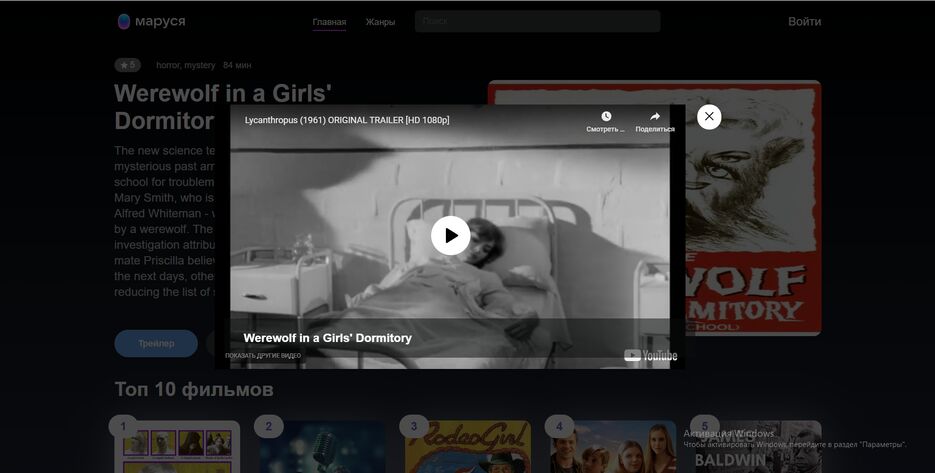Open video title Lycanthropus (1961) ORIGINAL TRAILER
The image size is (935, 473).
(346, 120)
